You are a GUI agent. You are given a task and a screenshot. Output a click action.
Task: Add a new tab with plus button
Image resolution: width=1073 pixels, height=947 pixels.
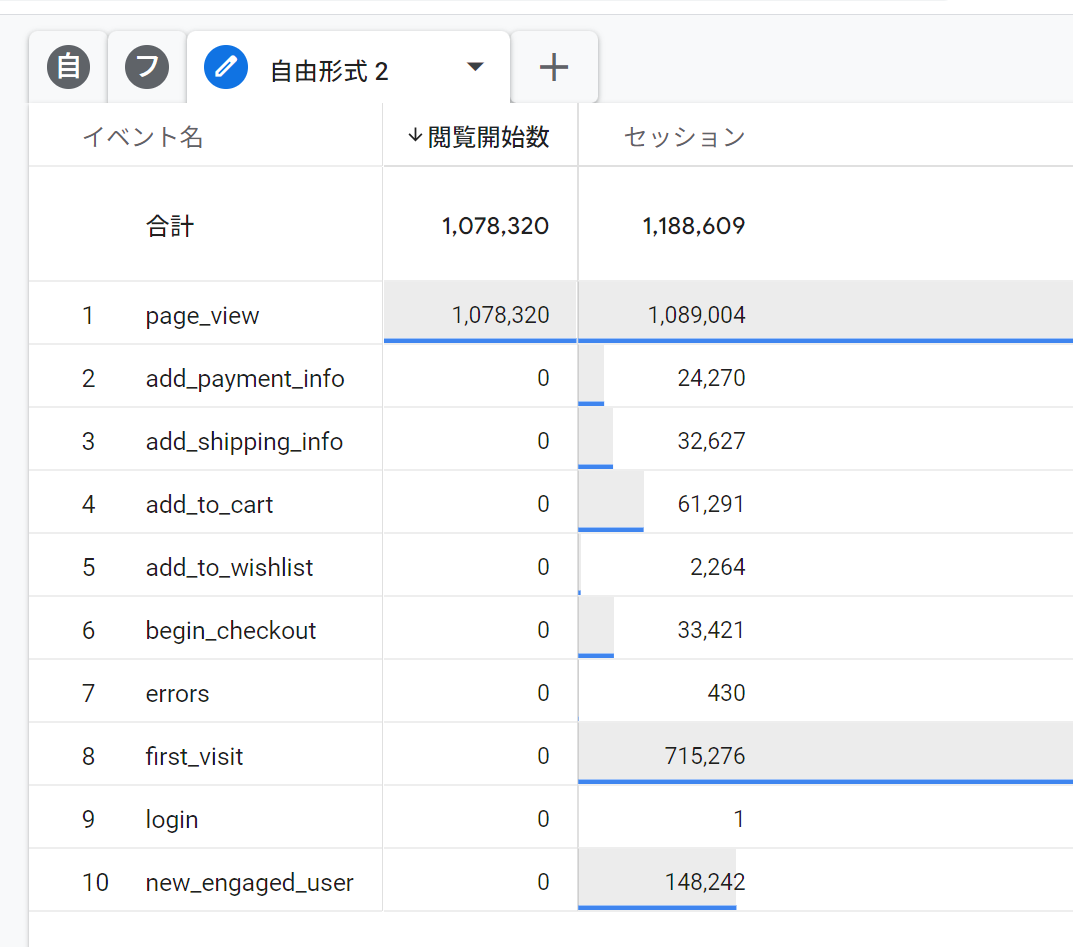click(x=554, y=67)
